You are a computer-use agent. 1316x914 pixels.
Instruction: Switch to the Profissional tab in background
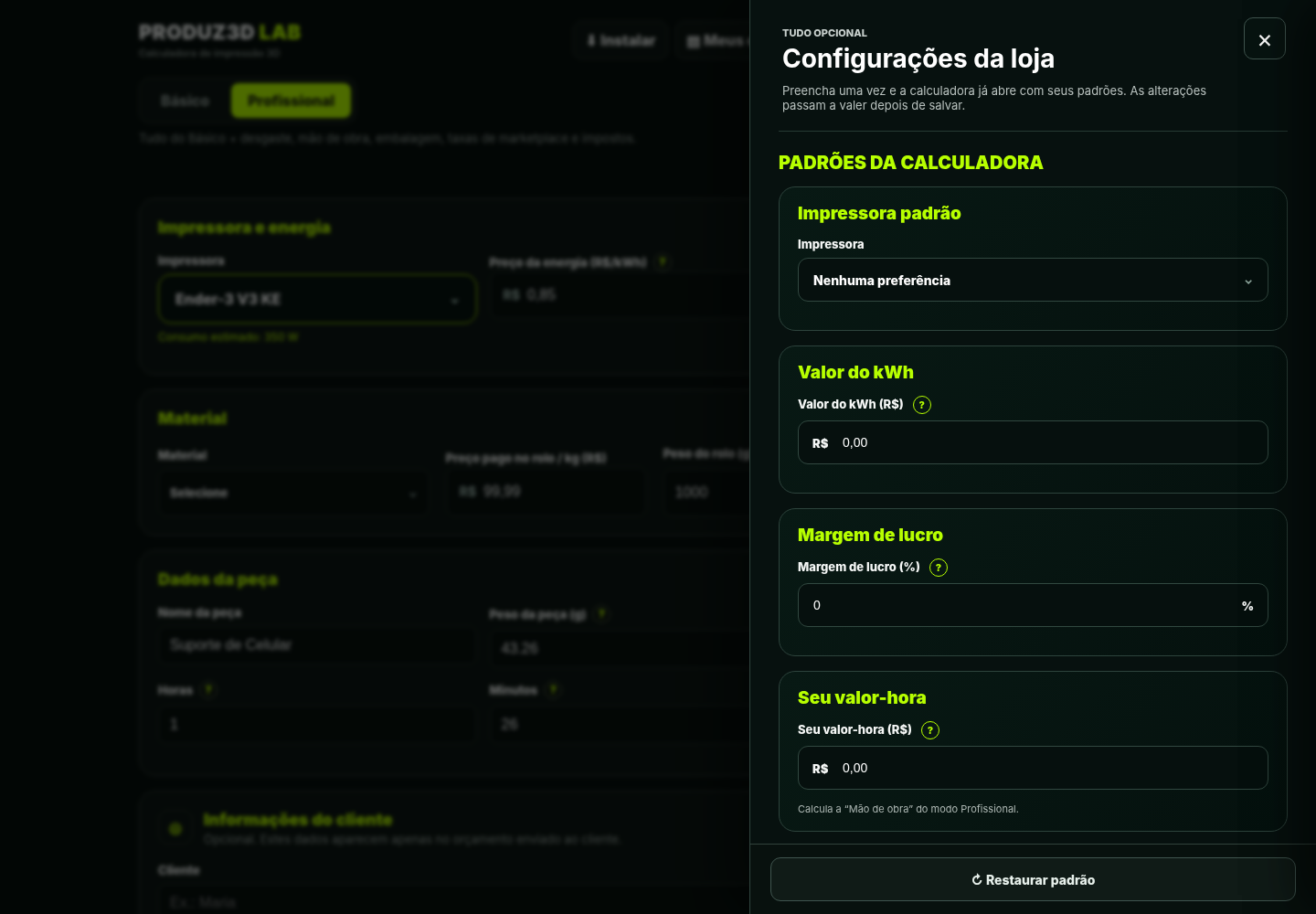(x=291, y=101)
